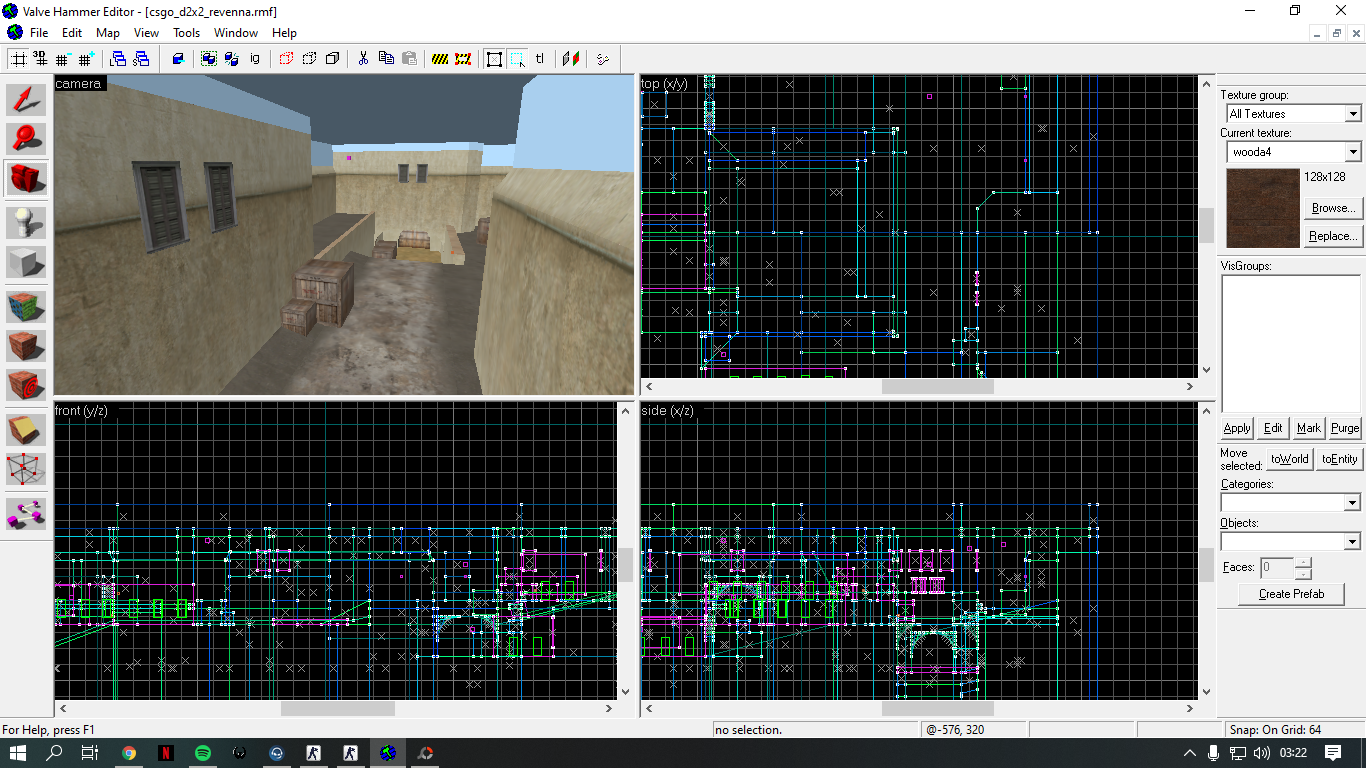This screenshot has width=1366, height=768.
Task: Click the scissors Cut icon
Action: point(364,58)
